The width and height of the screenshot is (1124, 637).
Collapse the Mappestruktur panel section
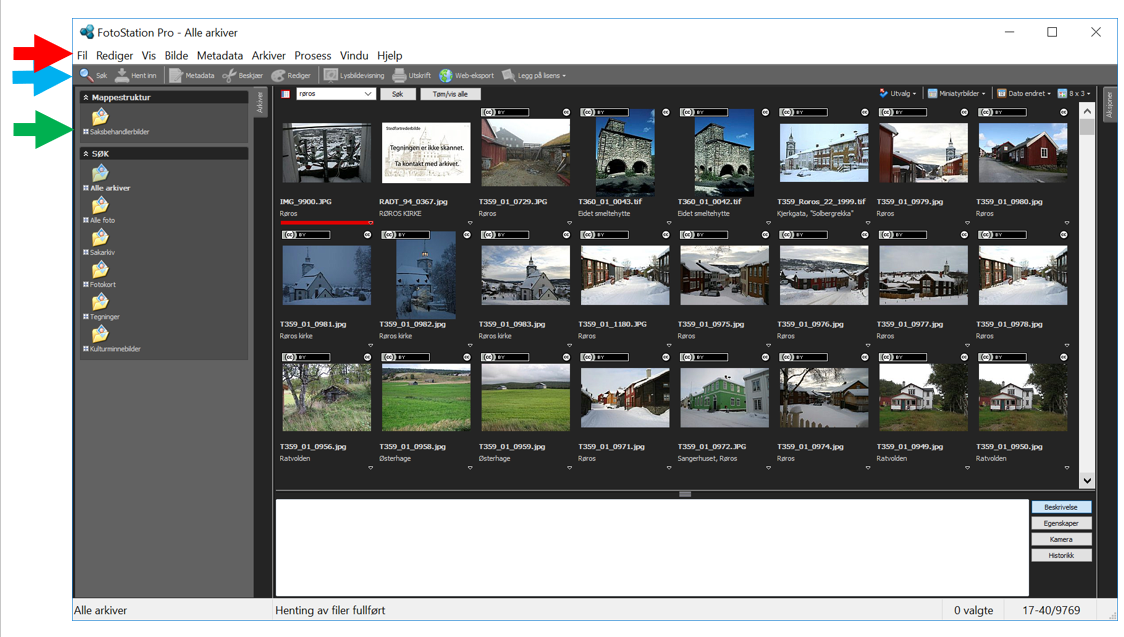click(86, 98)
